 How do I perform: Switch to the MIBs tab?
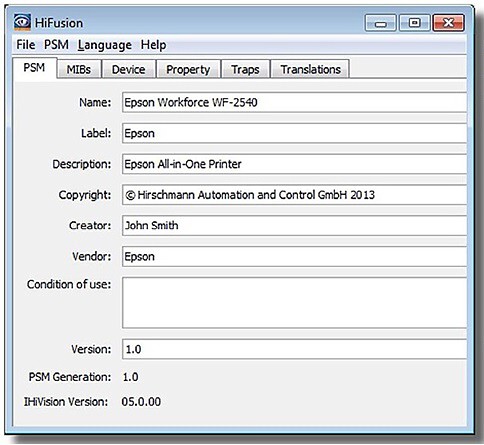pyautogui.click(x=79, y=69)
